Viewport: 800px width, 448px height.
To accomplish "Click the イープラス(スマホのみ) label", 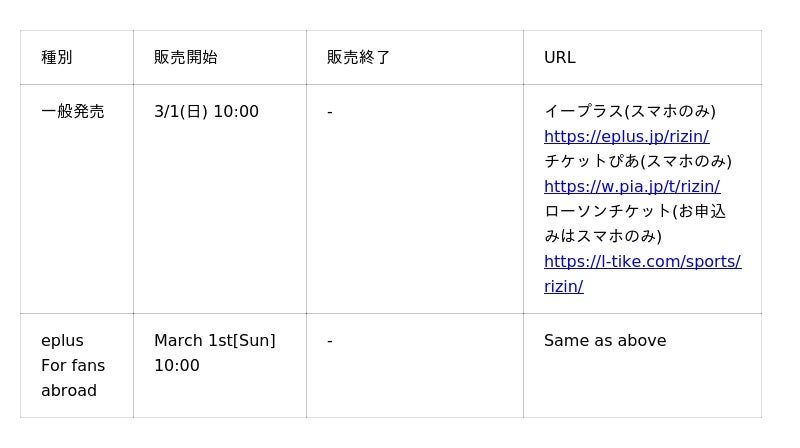I will click(630, 111).
